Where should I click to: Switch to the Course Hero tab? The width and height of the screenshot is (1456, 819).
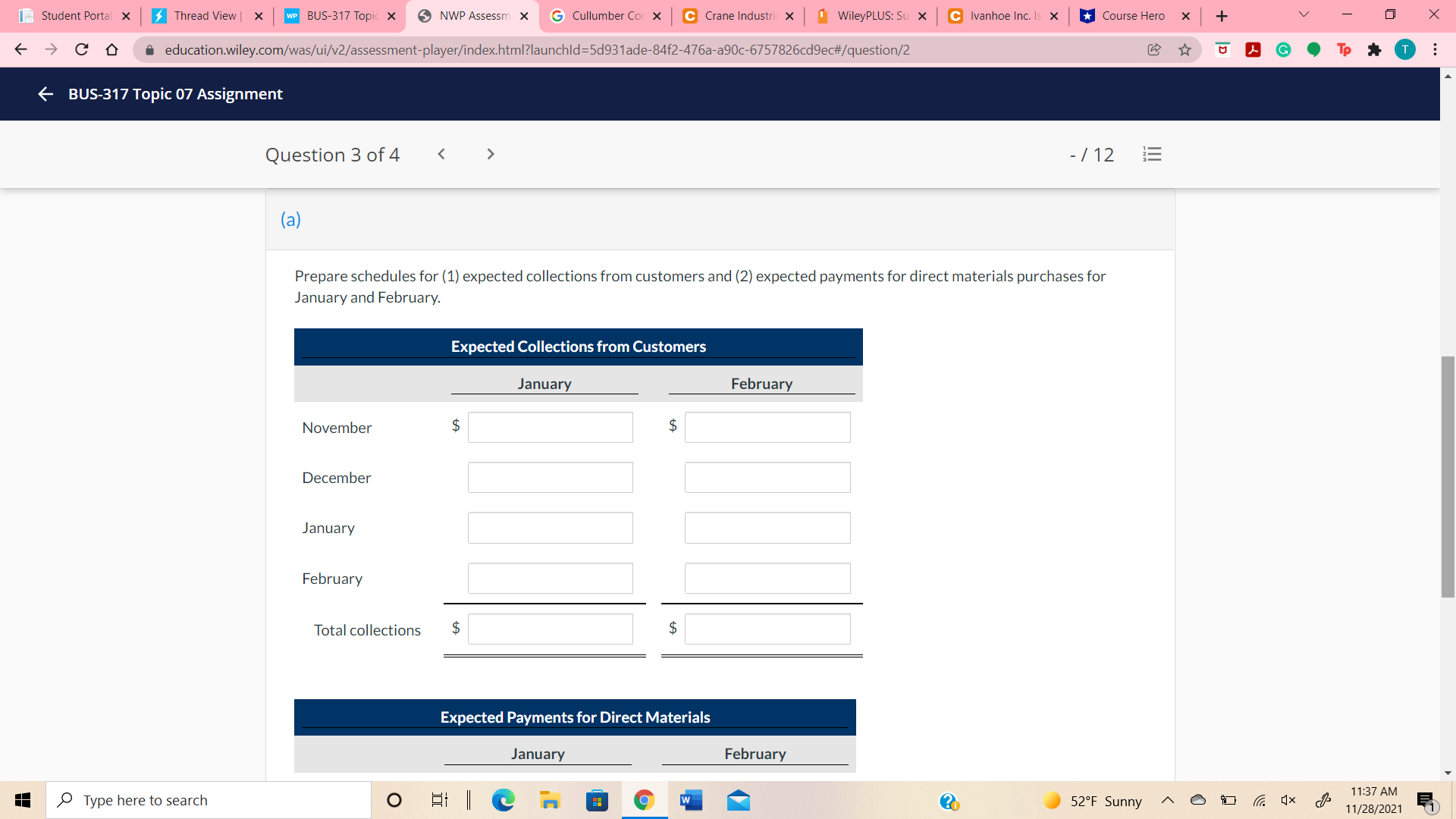coord(1133,16)
